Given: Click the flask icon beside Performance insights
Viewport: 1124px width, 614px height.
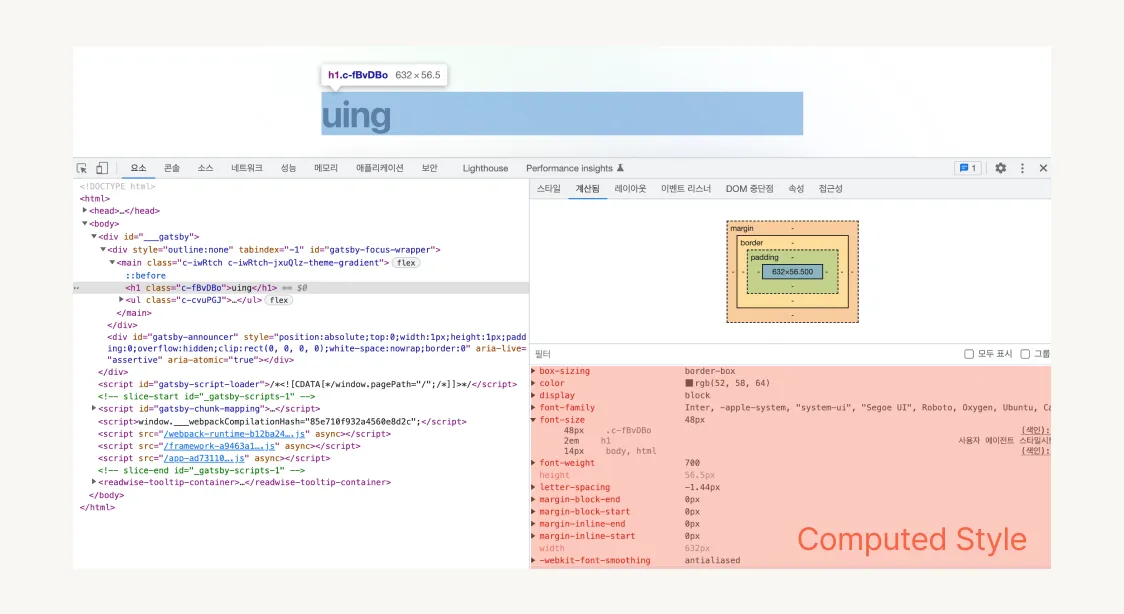Looking at the screenshot, I should [x=620, y=168].
